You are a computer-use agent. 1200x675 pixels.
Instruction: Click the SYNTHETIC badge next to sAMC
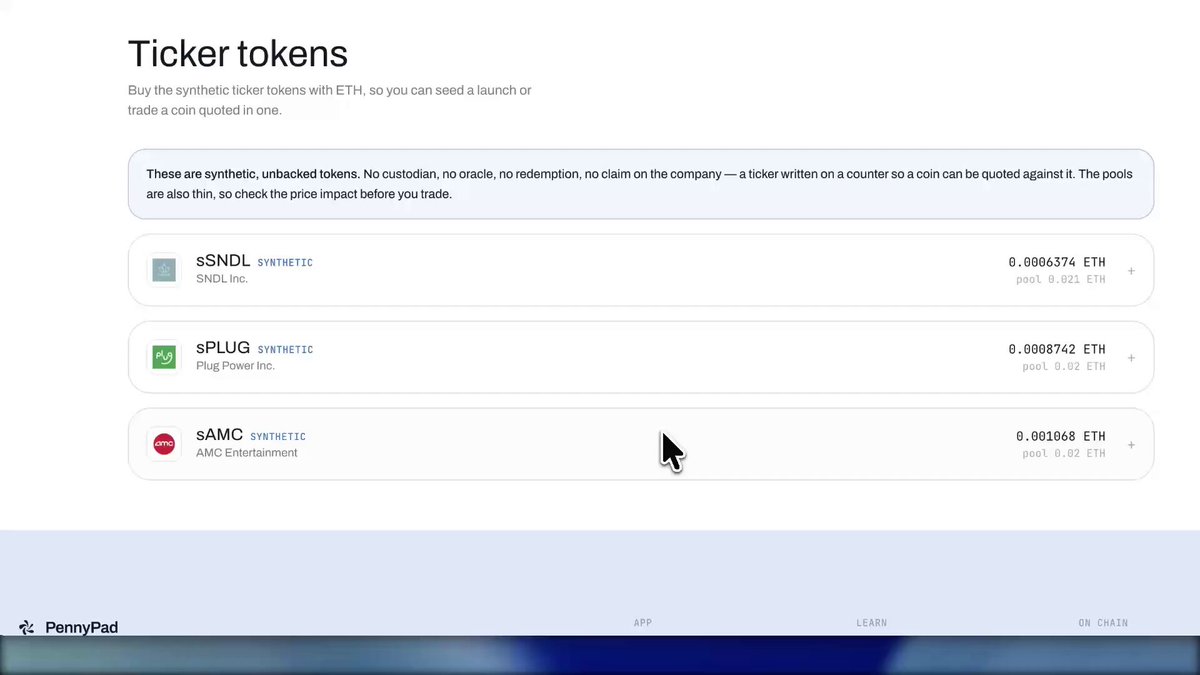point(278,437)
